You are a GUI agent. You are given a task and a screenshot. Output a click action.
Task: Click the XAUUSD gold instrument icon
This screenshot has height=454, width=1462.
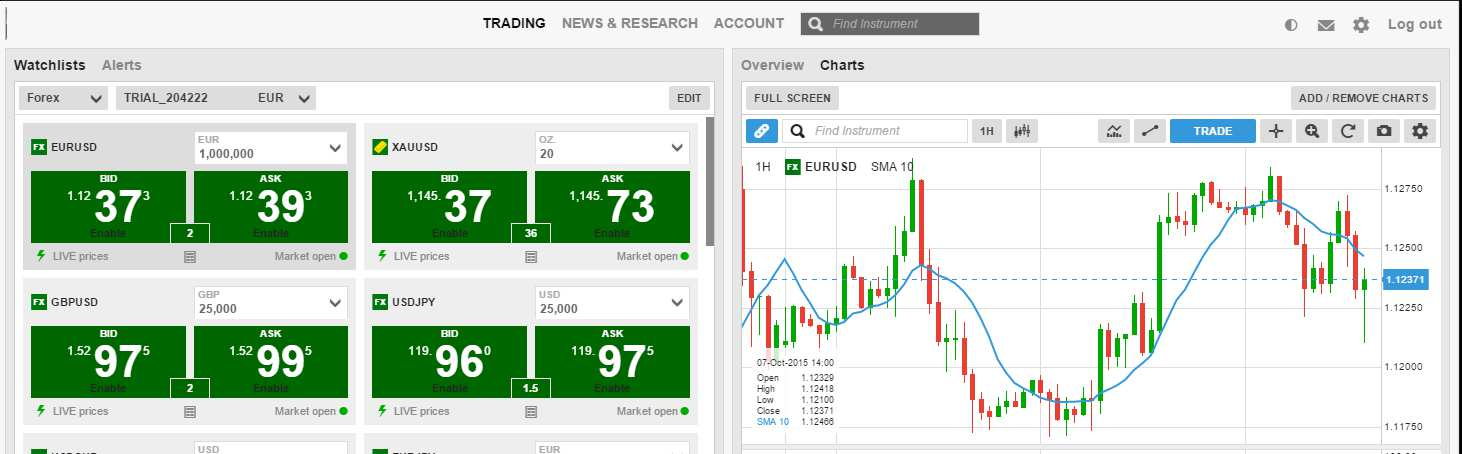(x=380, y=146)
